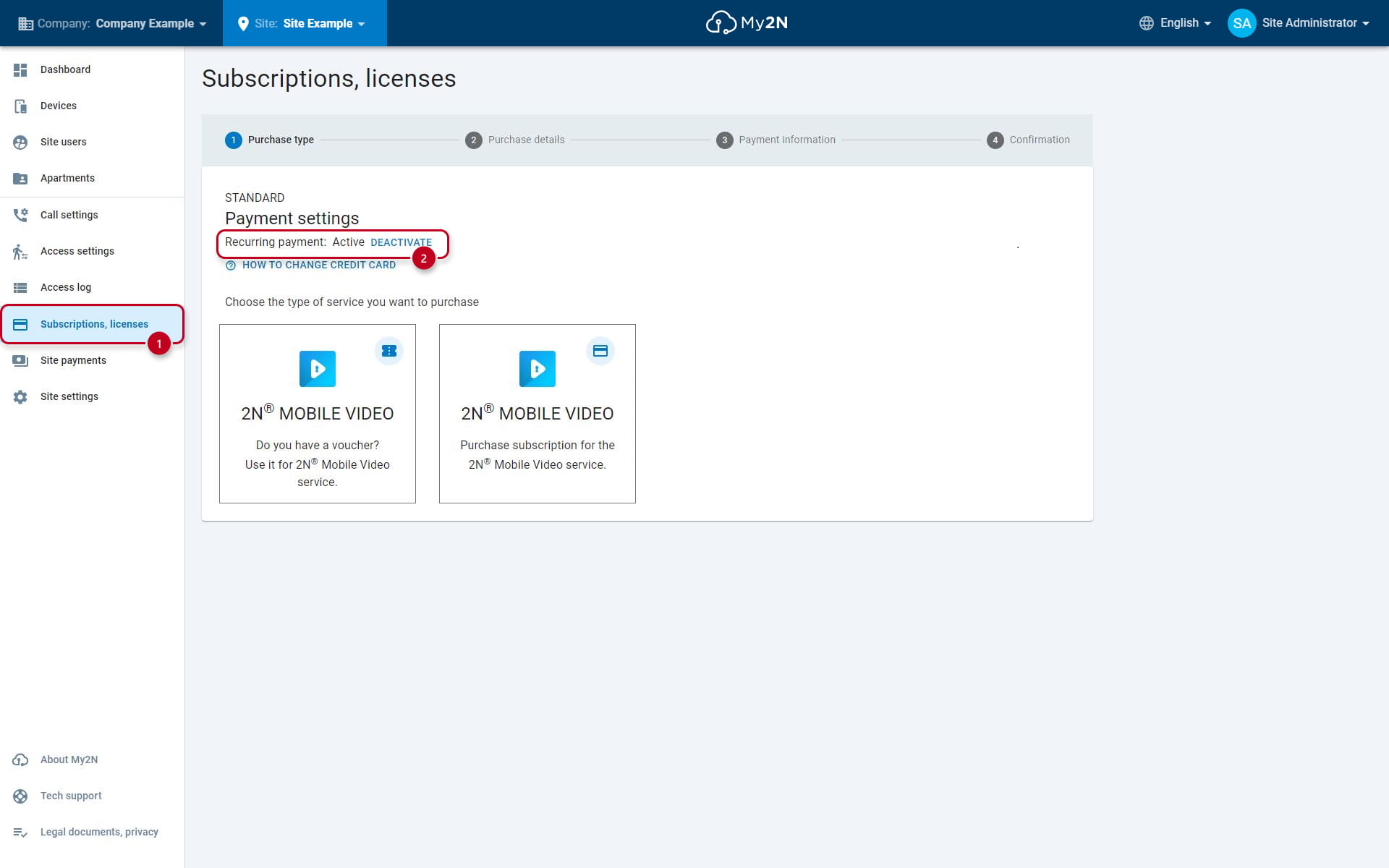Open How to change credit card help
This screenshot has width=1389, height=868.
point(311,265)
